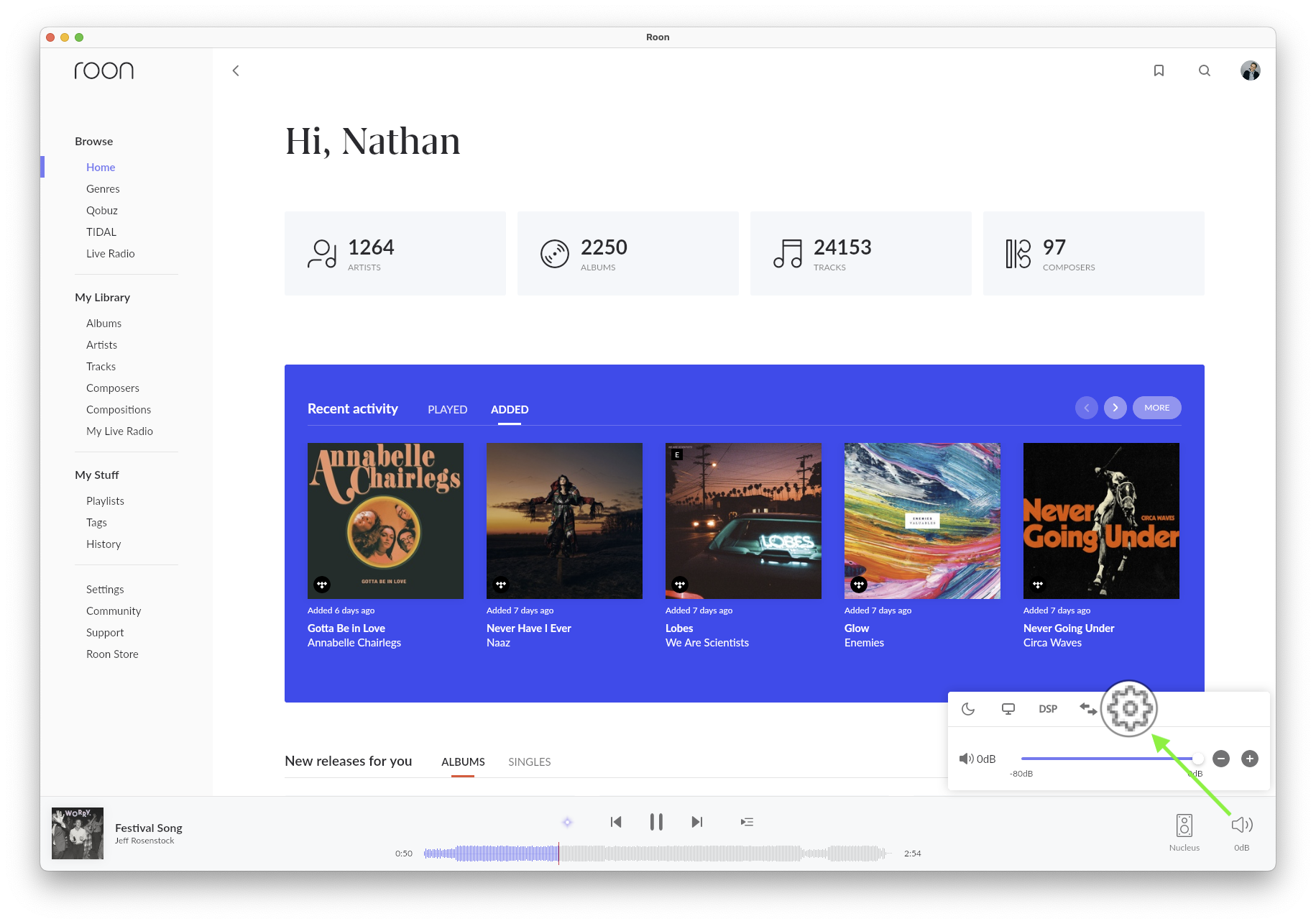
Task: Click the volume speaker icon in footer
Action: (x=1242, y=825)
